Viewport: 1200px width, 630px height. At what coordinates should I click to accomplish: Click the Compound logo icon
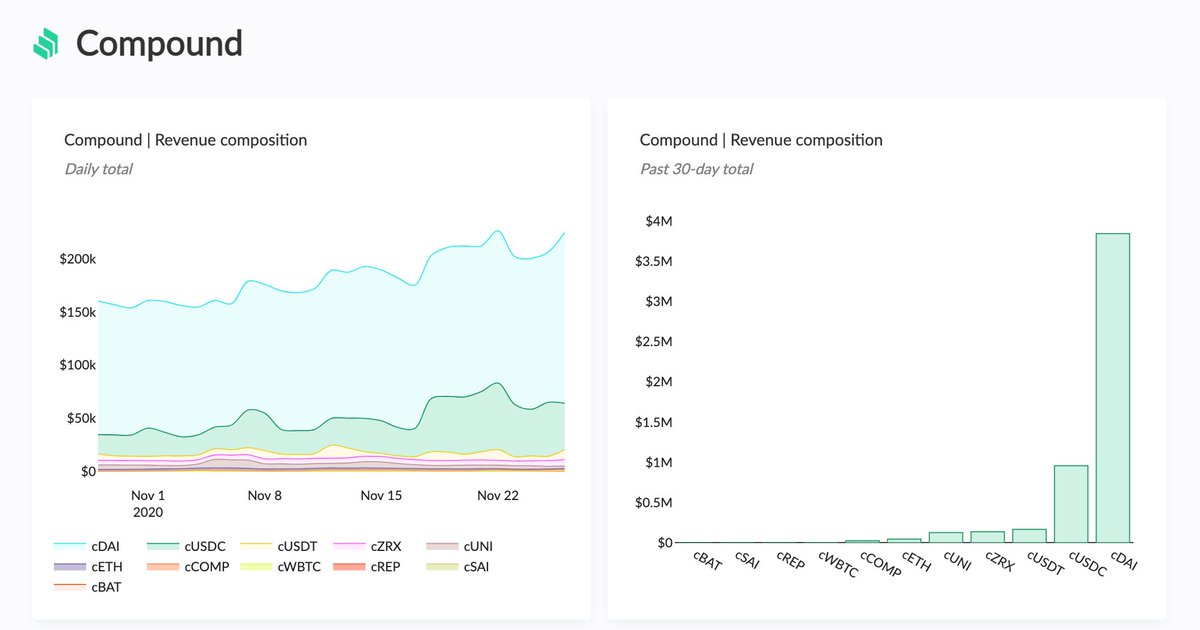coord(46,44)
